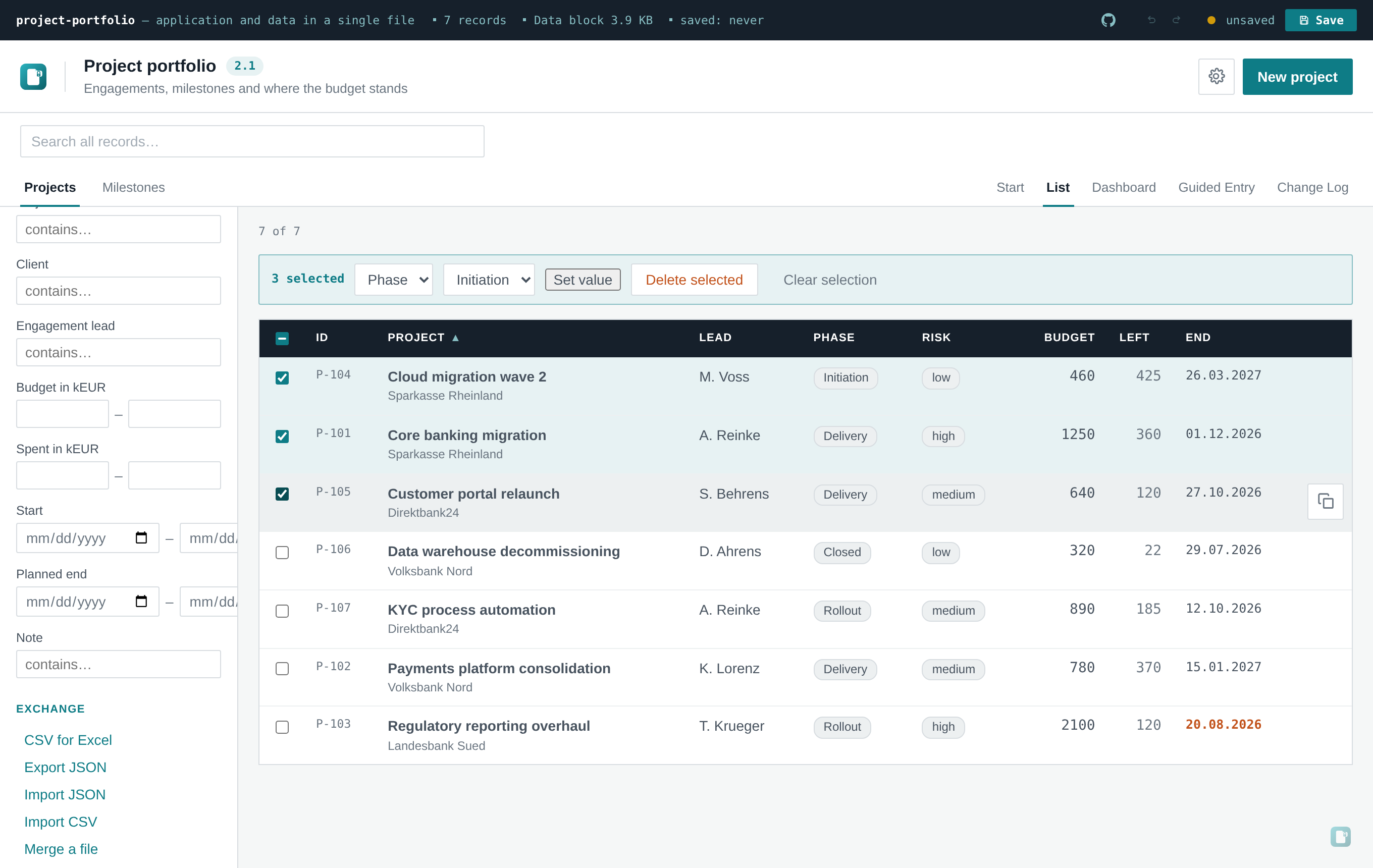This screenshot has width=1373, height=868.
Task: Click Import CSV link
Action: [61, 822]
